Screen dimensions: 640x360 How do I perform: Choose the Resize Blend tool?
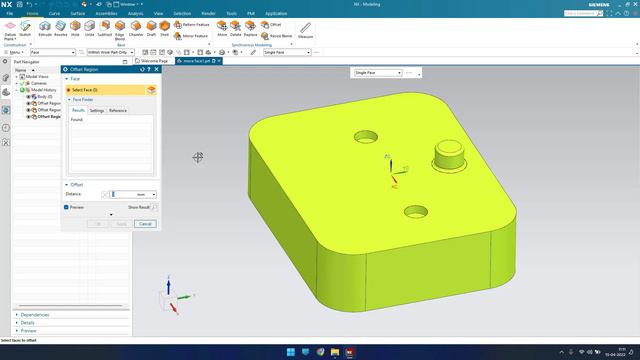[276, 36]
